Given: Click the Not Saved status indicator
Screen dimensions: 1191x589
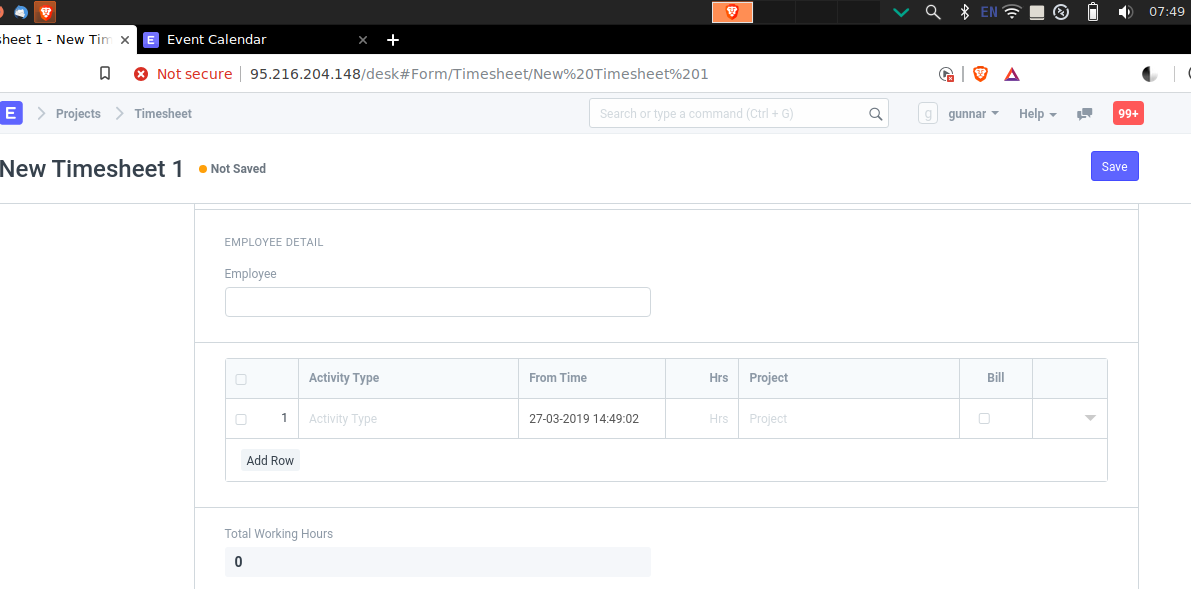Looking at the screenshot, I should tap(232, 169).
